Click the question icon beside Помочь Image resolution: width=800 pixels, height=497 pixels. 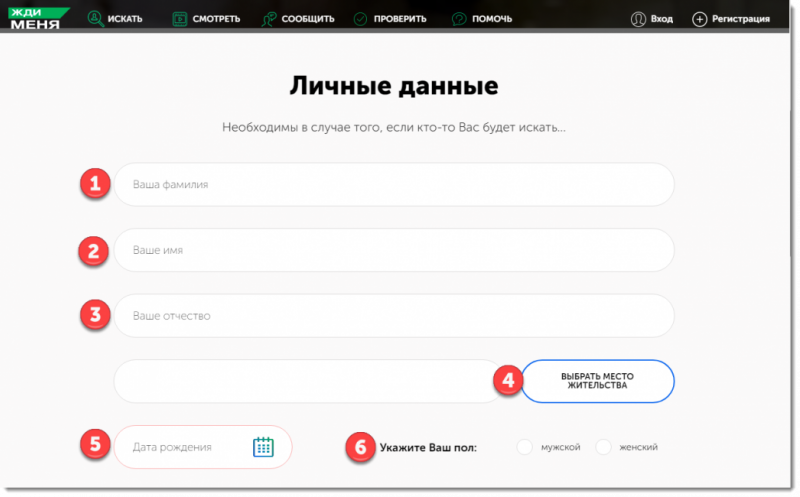(459, 19)
